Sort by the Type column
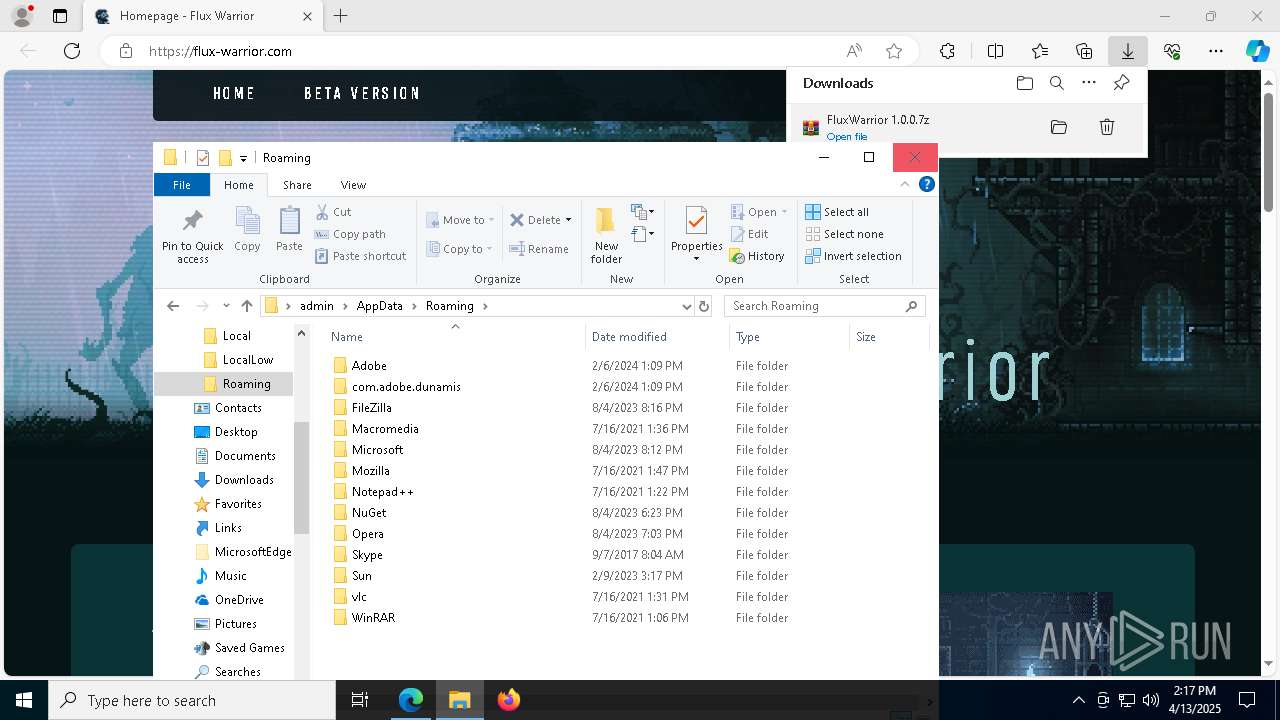The width and height of the screenshot is (1280, 720). click(748, 337)
